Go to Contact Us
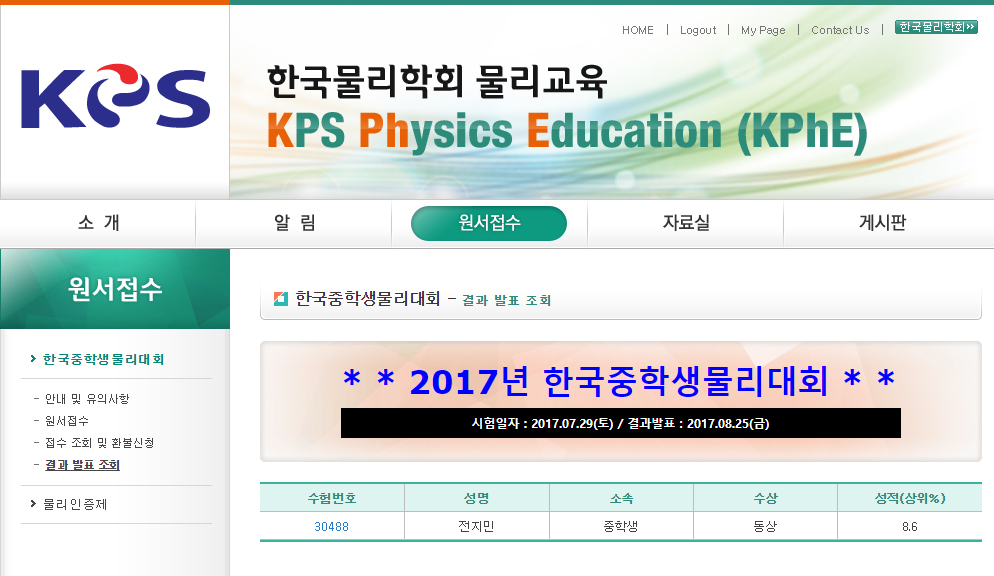The width and height of the screenshot is (994, 576). click(x=840, y=30)
